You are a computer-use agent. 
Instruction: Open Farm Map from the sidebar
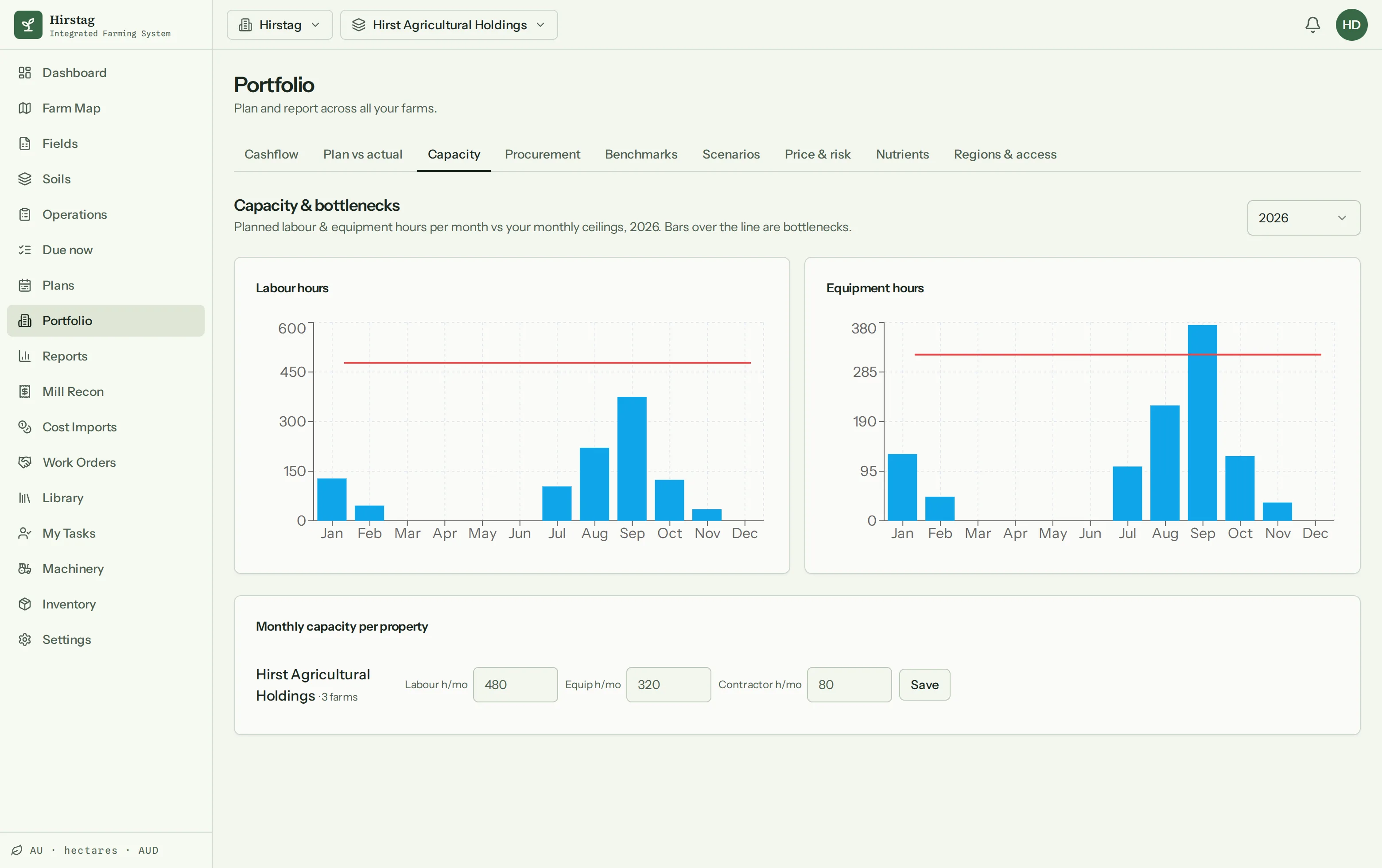tap(105, 108)
